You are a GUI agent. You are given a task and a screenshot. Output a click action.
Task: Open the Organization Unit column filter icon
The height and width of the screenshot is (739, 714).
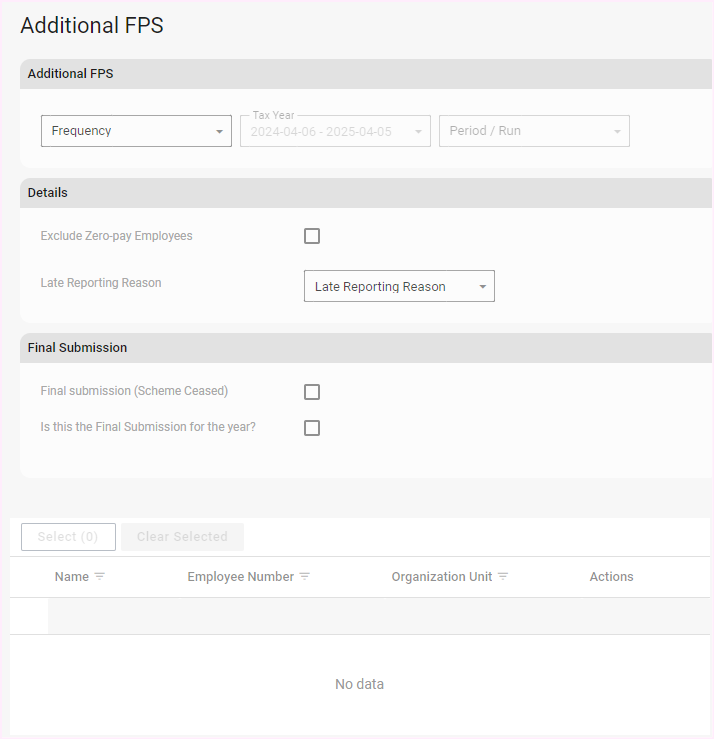[x=503, y=577]
